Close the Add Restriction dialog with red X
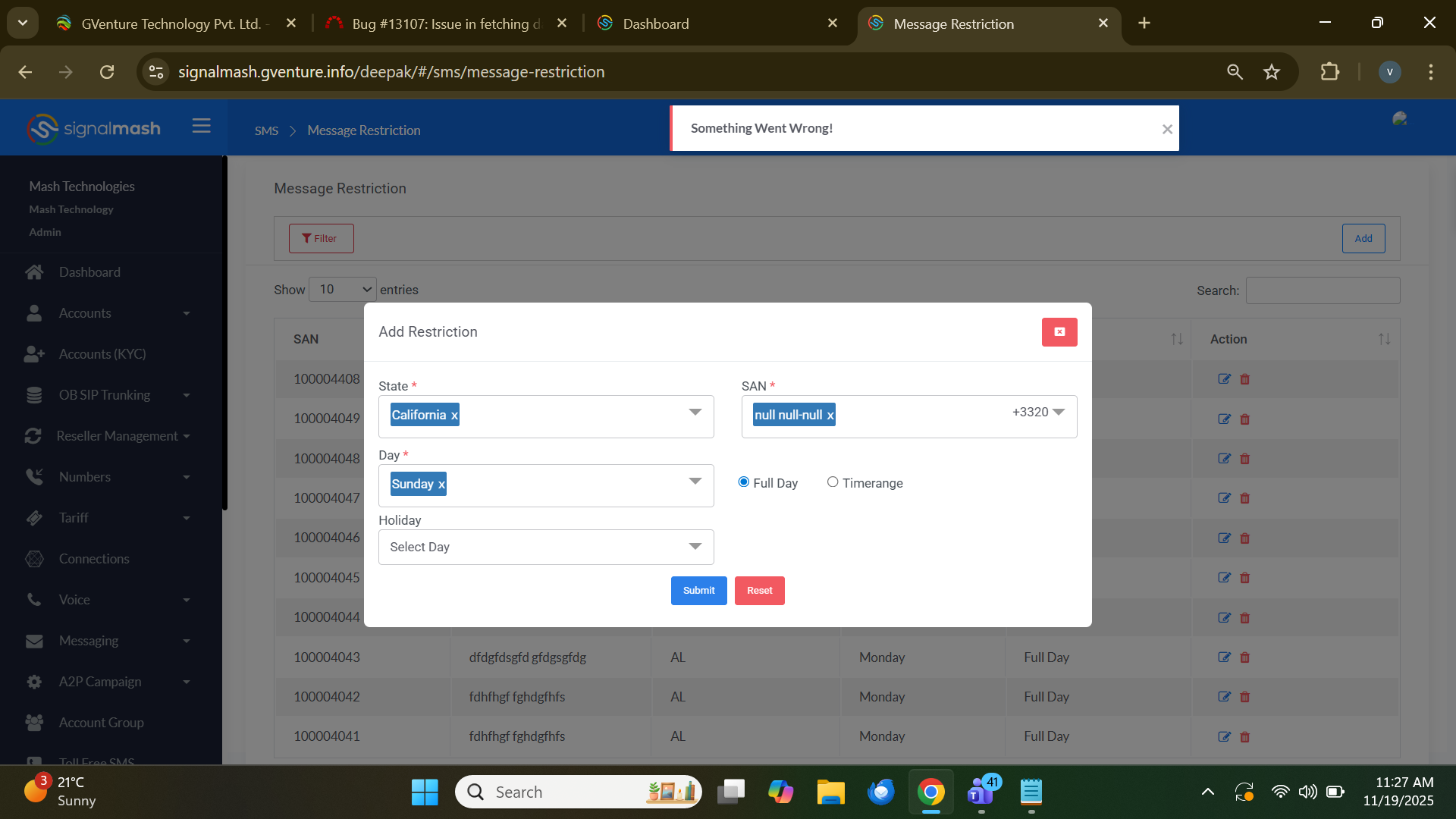Viewport: 1456px width, 819px height. 1059,332
